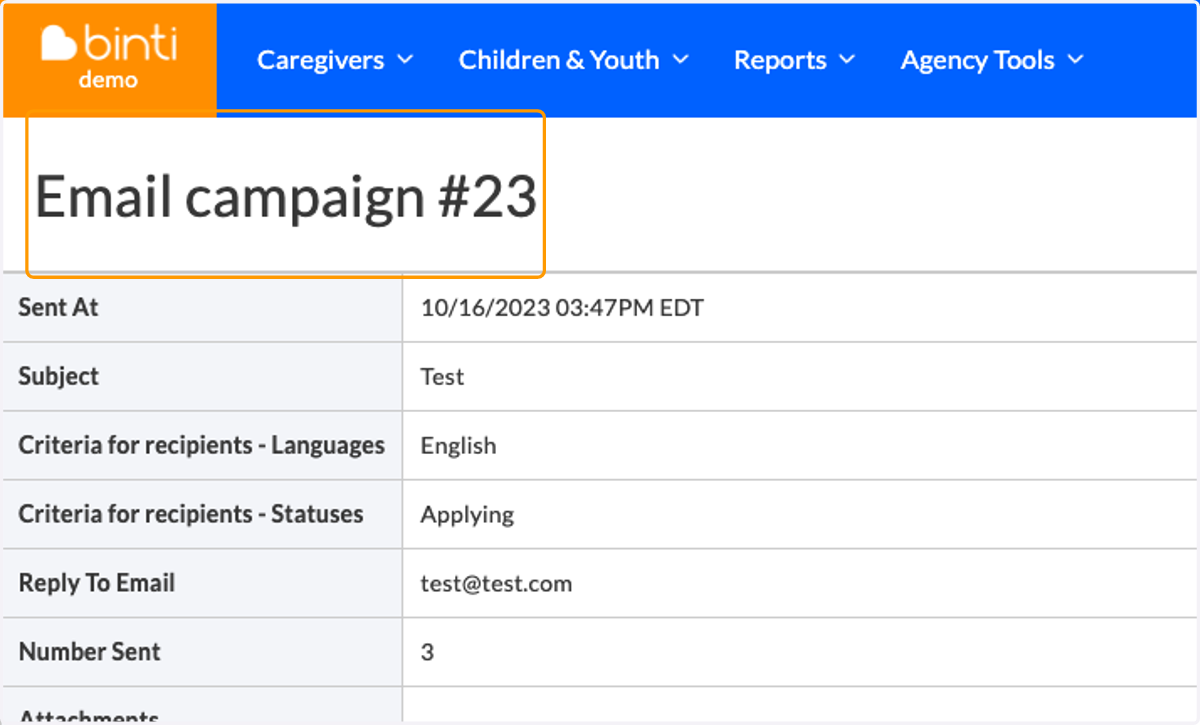The height and width of the screenshot is (725, 1200).
Task: Open the Caregivers menu
Action: pos(335,60)
